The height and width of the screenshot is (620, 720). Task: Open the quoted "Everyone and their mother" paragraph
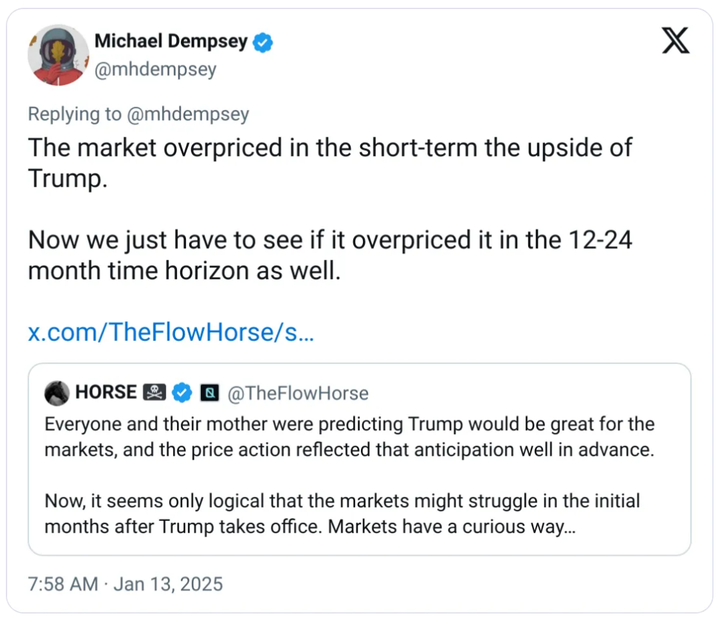point(350,436)
